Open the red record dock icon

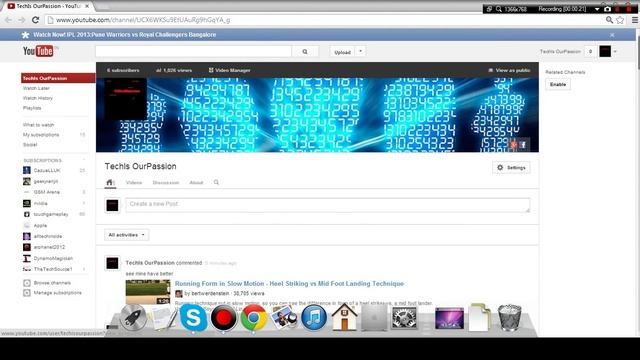point(223,317)
